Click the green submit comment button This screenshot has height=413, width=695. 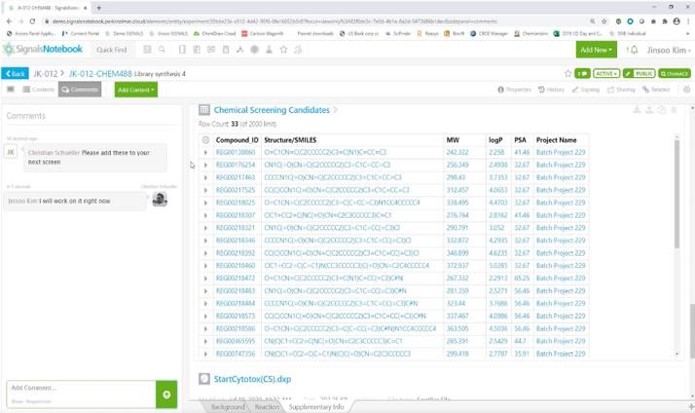click(x=167, y=394)
